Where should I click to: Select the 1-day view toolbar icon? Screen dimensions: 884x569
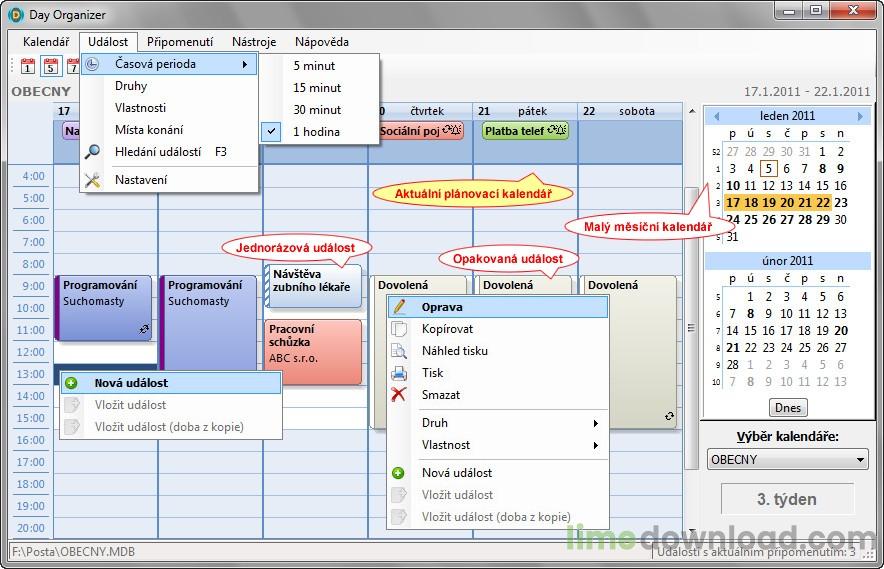pos(28,67)
